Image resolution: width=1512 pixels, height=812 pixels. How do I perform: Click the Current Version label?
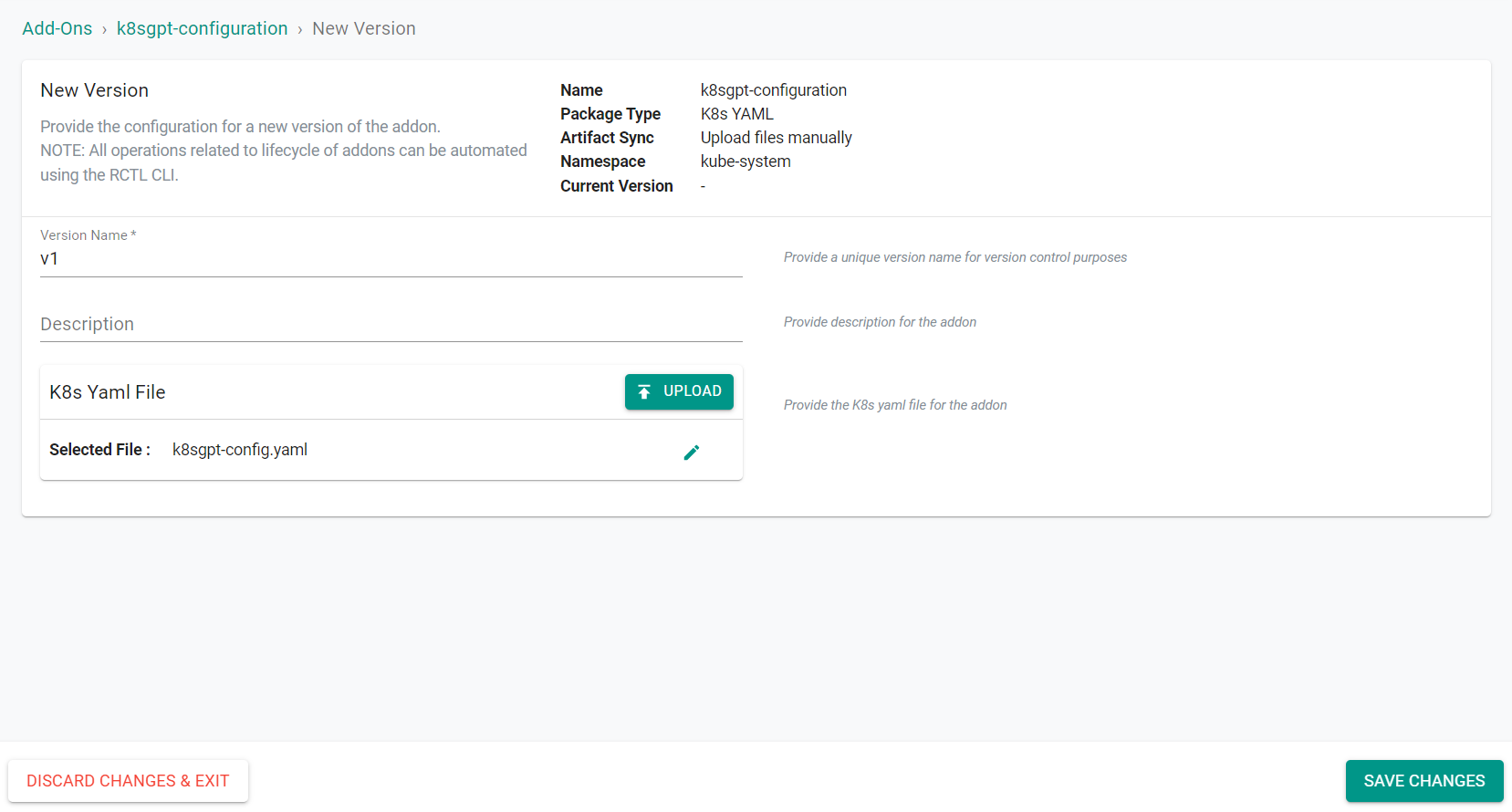pyautogui.click(x=617, y=186)
